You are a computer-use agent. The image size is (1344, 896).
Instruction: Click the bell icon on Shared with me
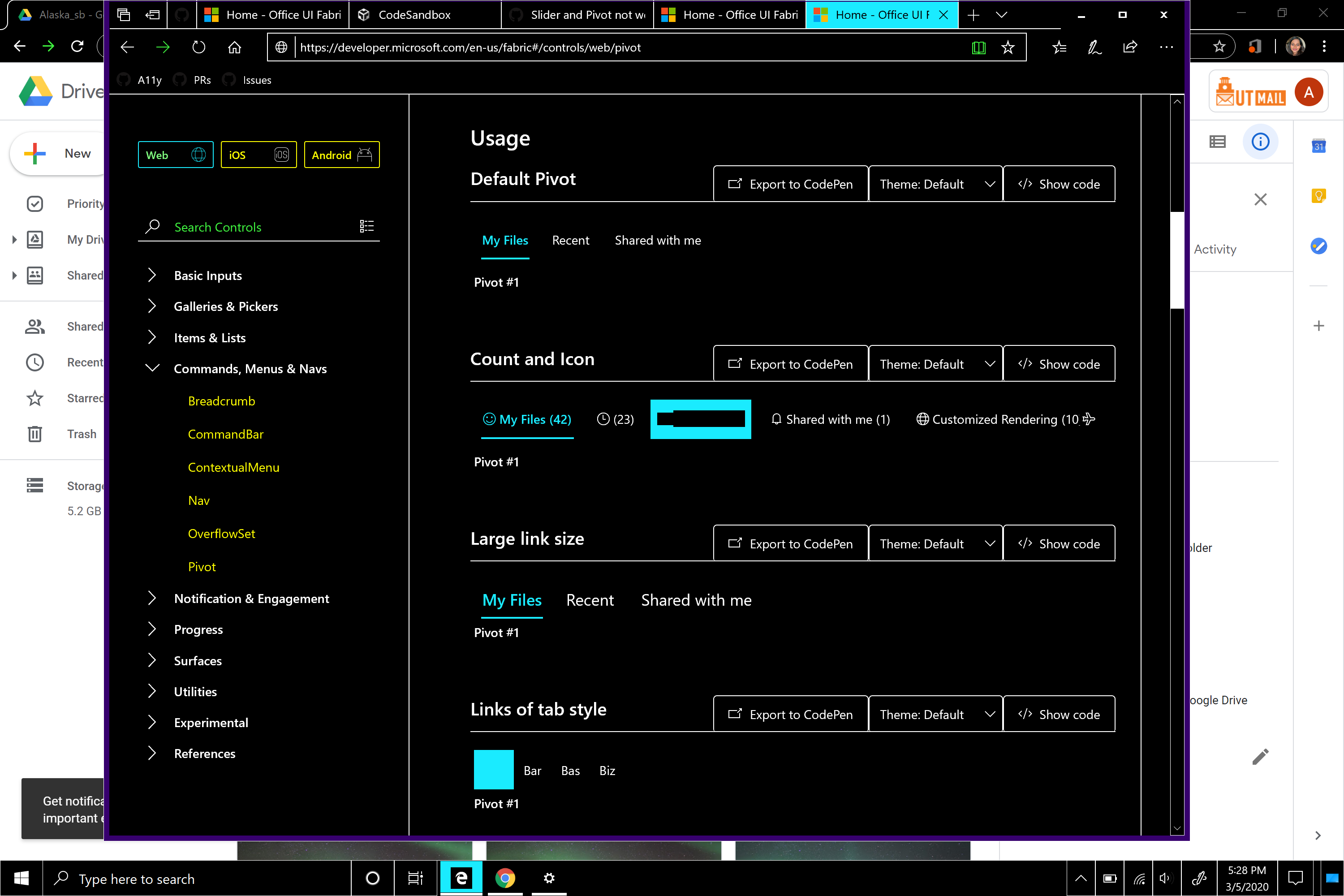(776, 419)
